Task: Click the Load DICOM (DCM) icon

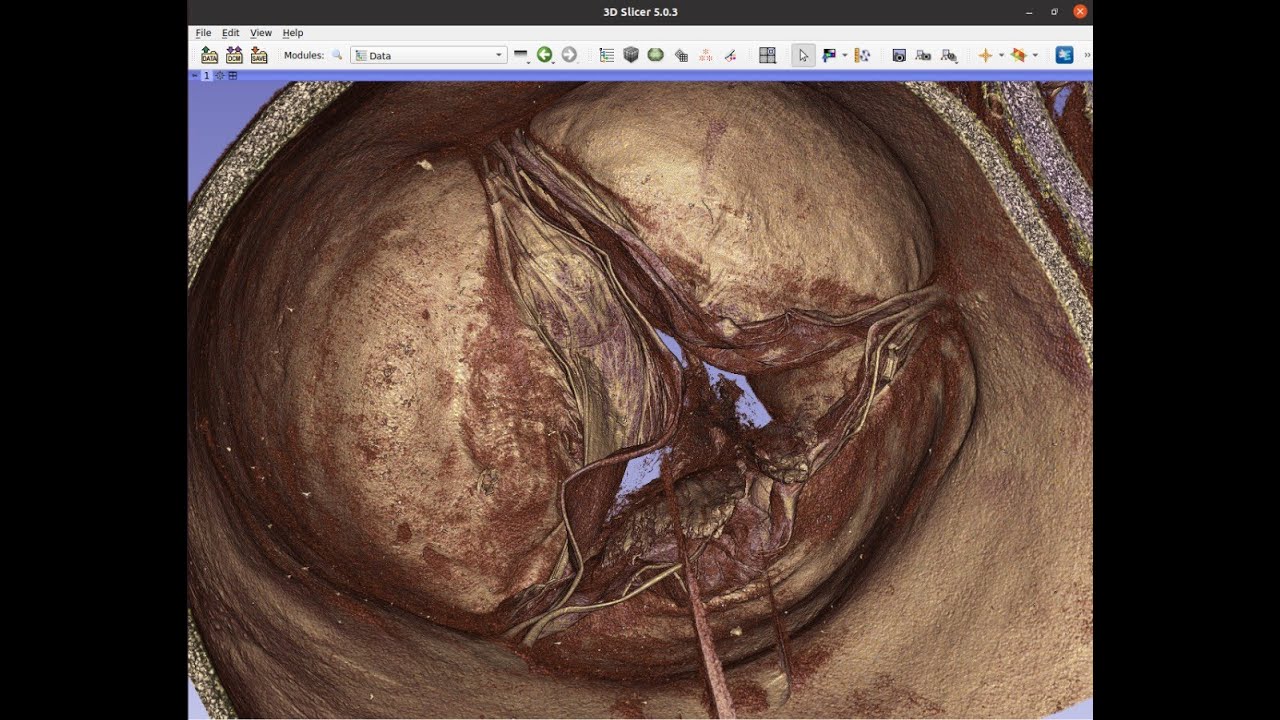Action: click(x=234, y=55)
